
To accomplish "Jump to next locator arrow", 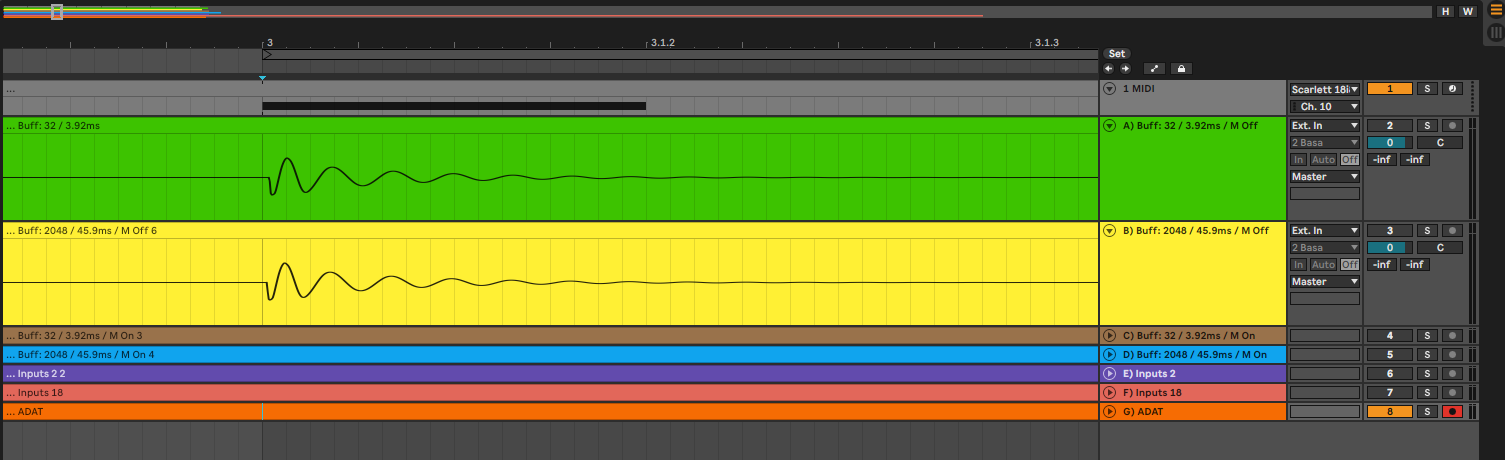I will (x=1125, y=69).
